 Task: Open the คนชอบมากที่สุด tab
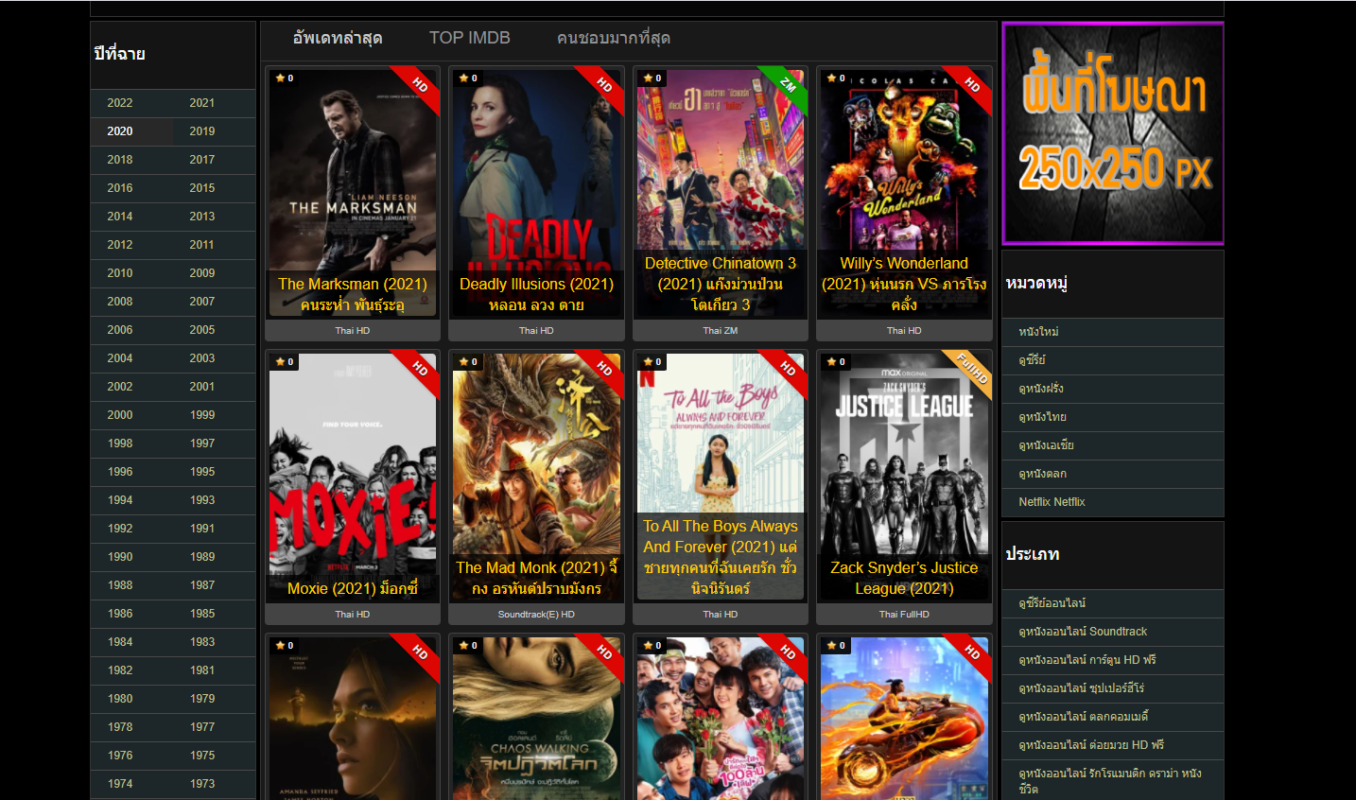tap(613, 38)
